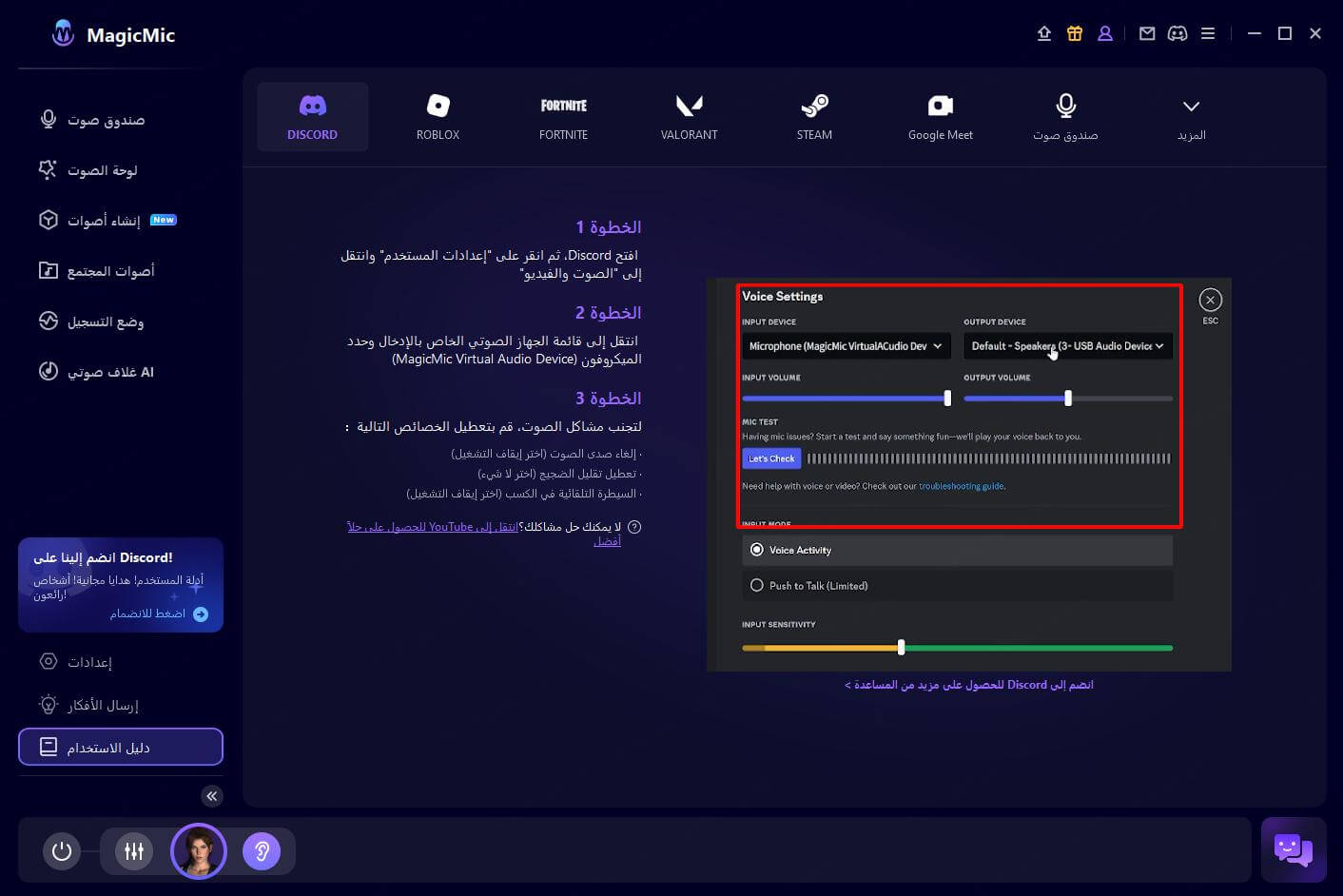Minimize the MagicMic window
The height and width of the screenshot is (896, 1343).
point(1255,33)
